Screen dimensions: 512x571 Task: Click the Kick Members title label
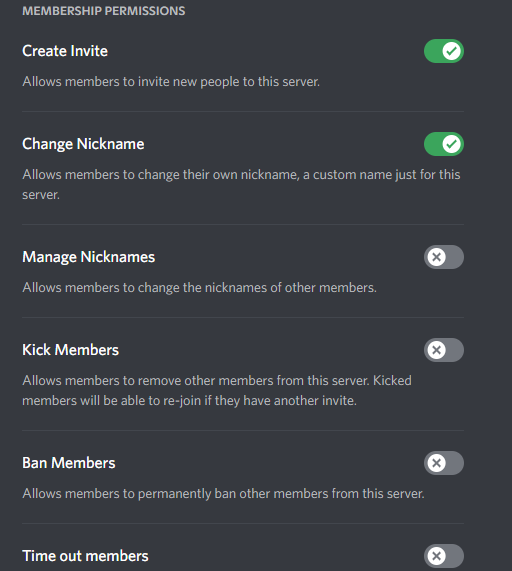coord(70,350)
